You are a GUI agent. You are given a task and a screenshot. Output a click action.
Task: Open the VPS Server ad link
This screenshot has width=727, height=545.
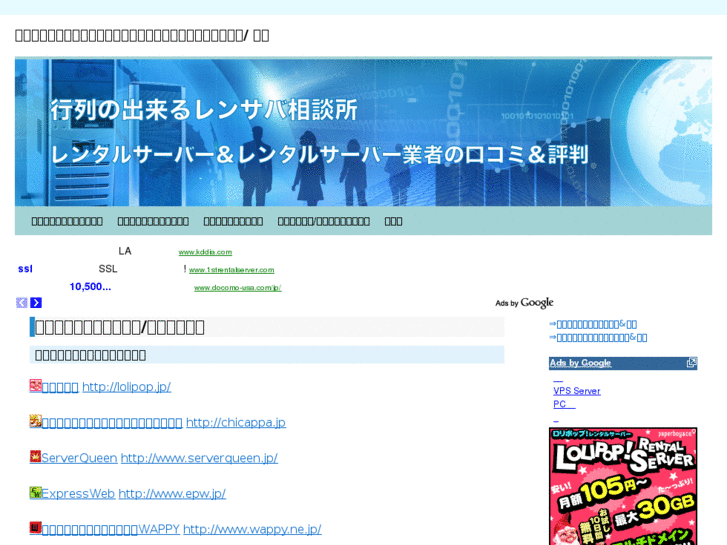pyautogui.click(x=576, y=391)
